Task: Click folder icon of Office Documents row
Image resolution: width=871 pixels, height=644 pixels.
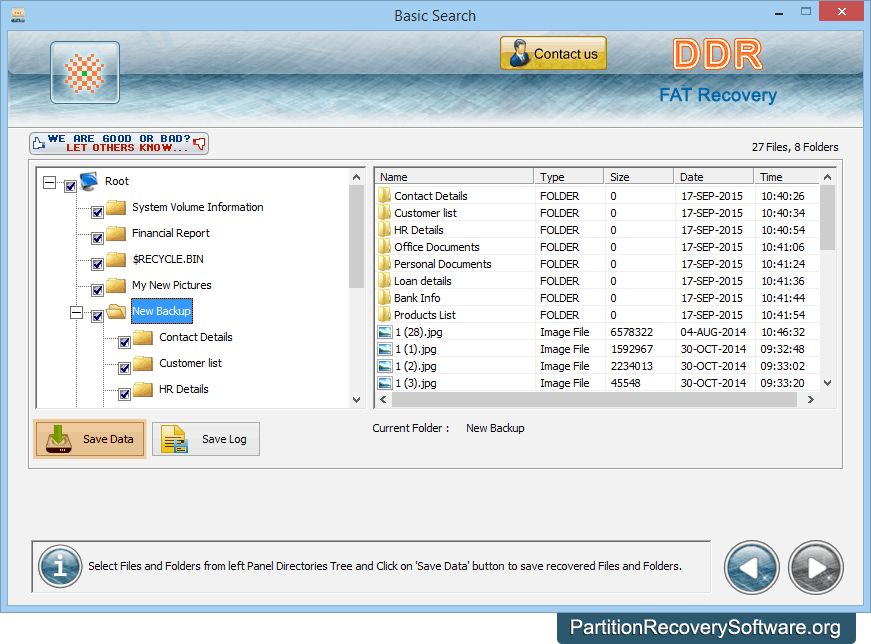Action: click(384, 247)
